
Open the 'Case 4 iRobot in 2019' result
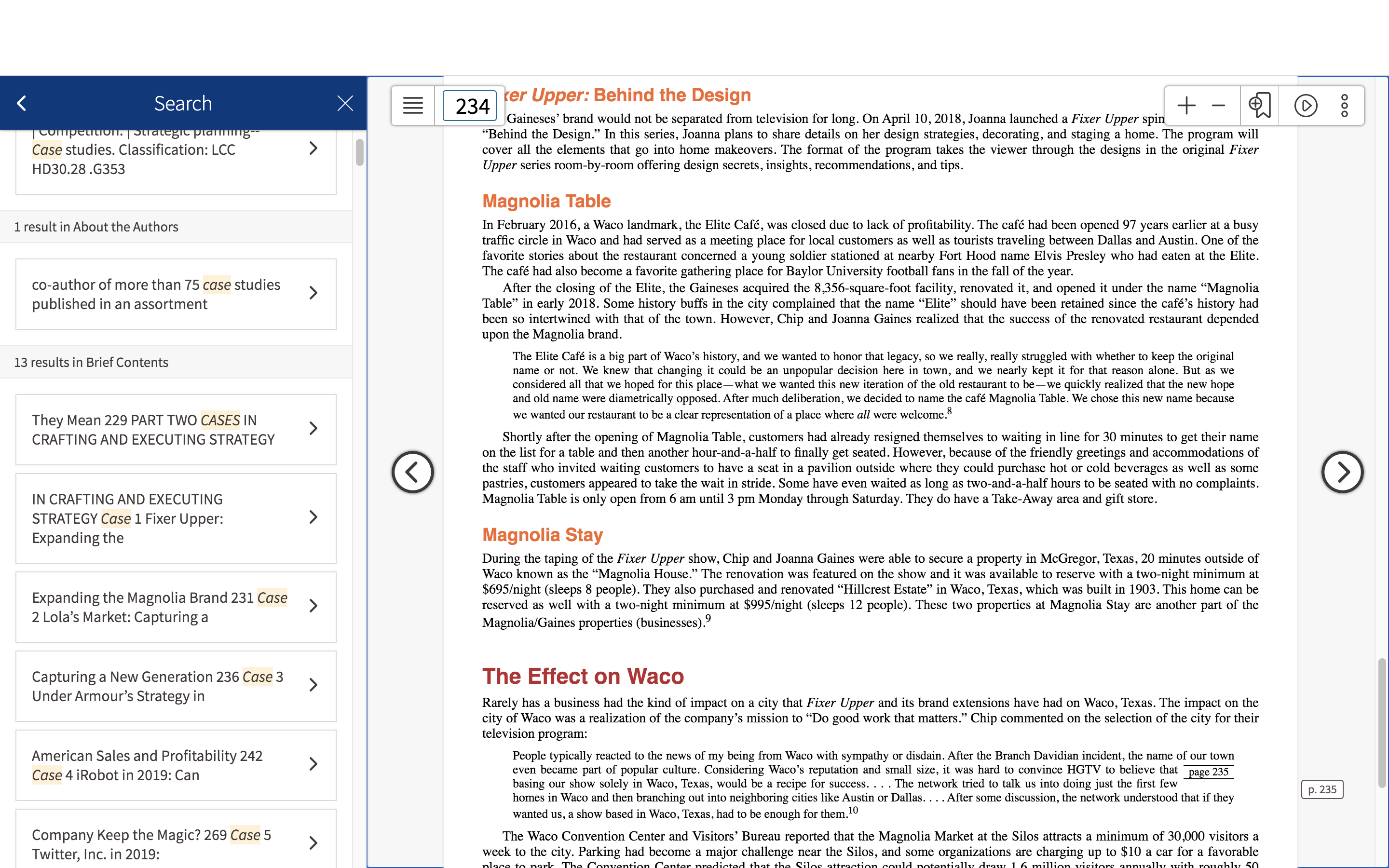tap(176, 765)
